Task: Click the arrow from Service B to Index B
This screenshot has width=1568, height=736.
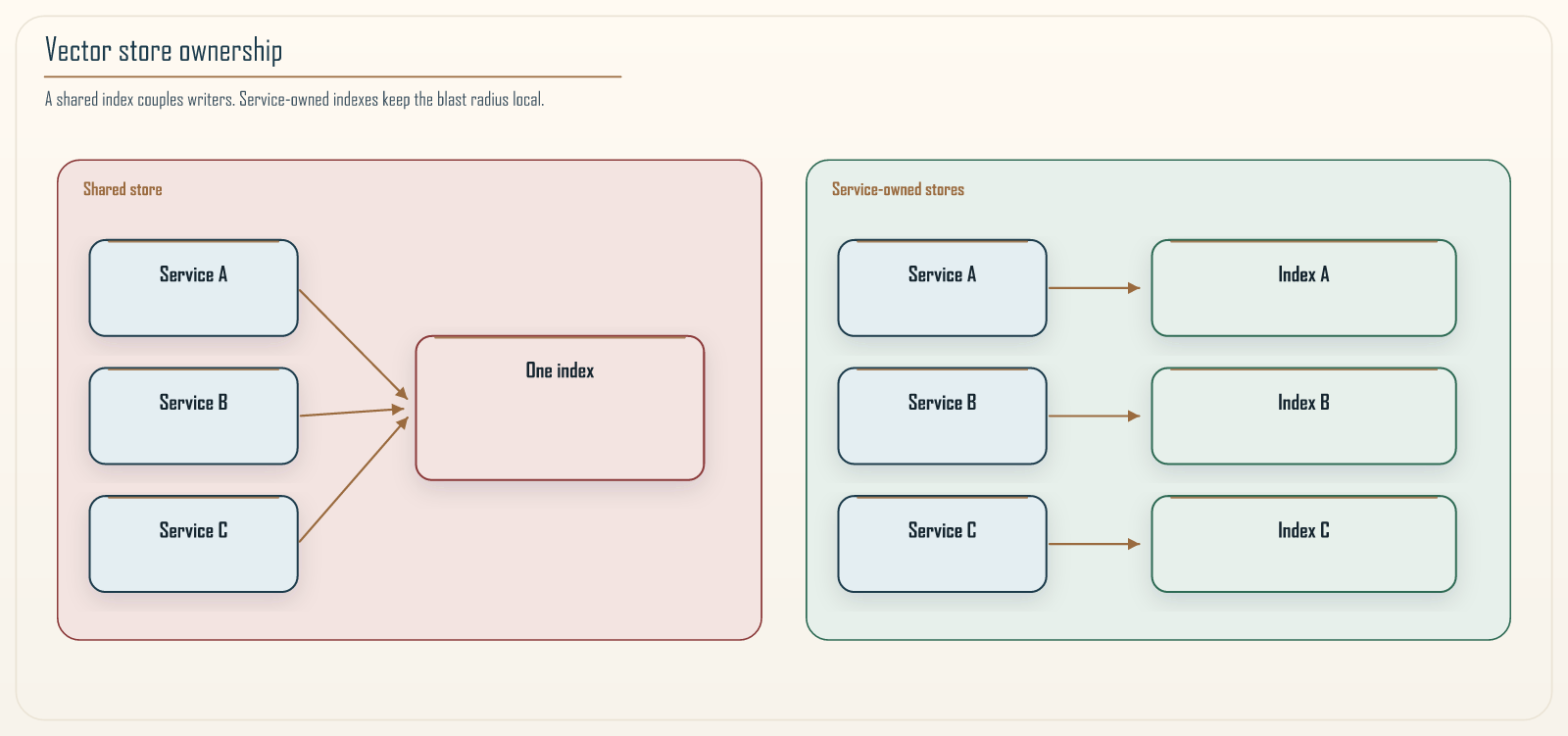Action: 1095,416
